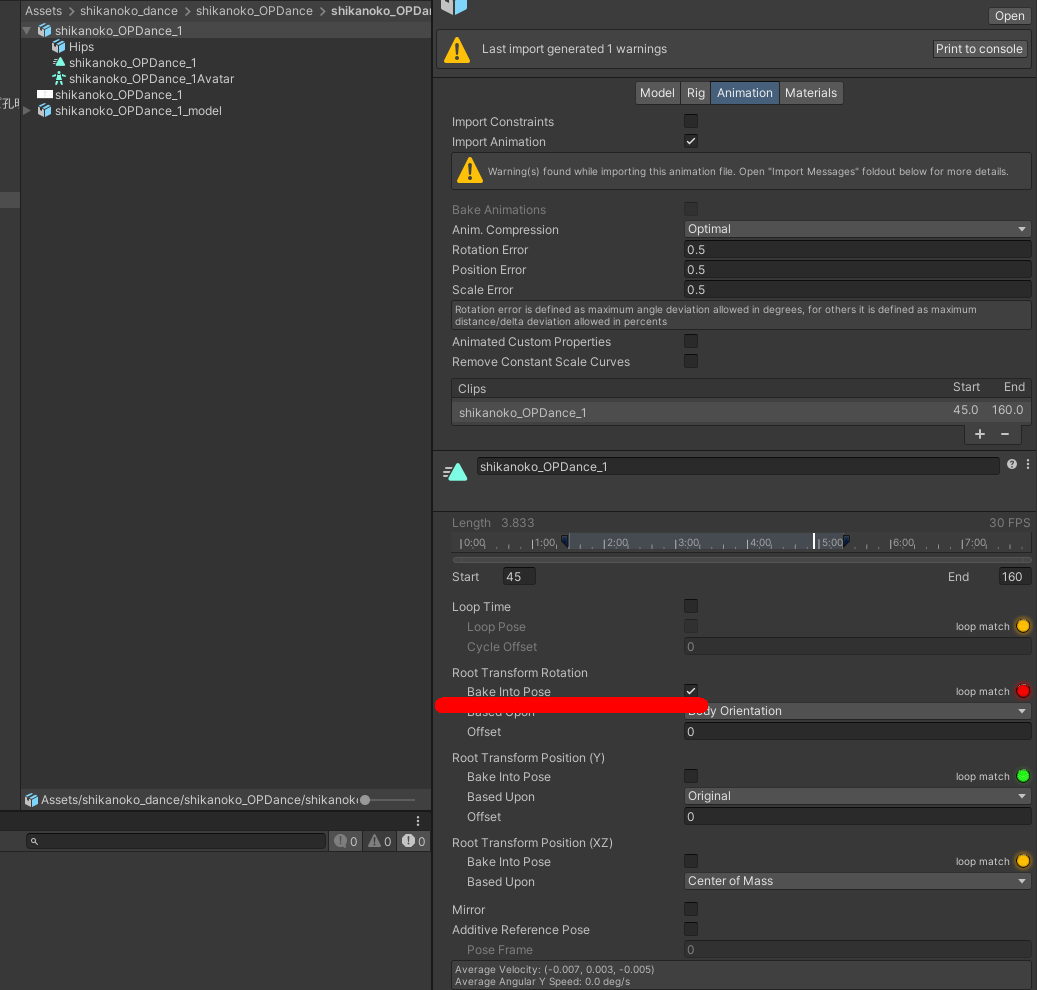Remove selected clip with minus button
Viewport: 1037px width, 990px height.
[1005, 434]
